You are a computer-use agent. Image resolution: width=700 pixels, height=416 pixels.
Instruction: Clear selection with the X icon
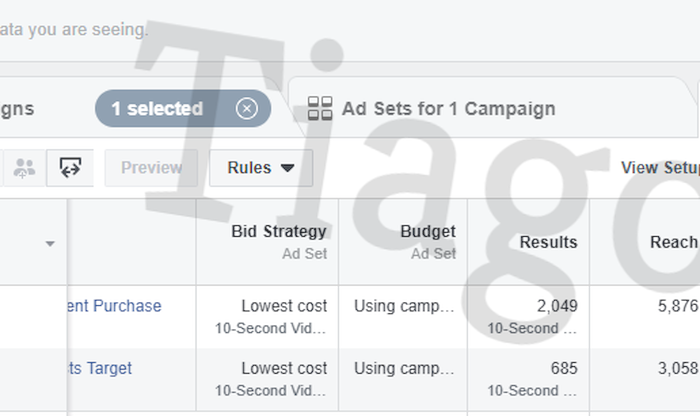(x=246, y=109)
